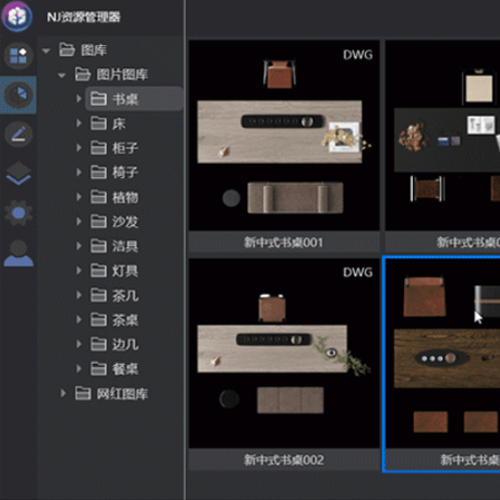Collapse the 图库 root tree node

pos(46,51)
